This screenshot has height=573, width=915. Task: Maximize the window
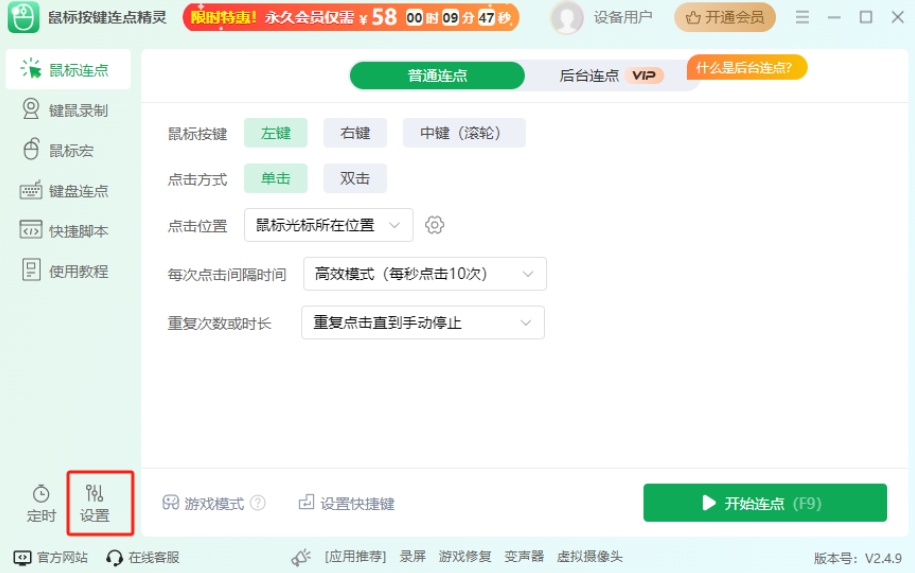(x=866, y=18)
